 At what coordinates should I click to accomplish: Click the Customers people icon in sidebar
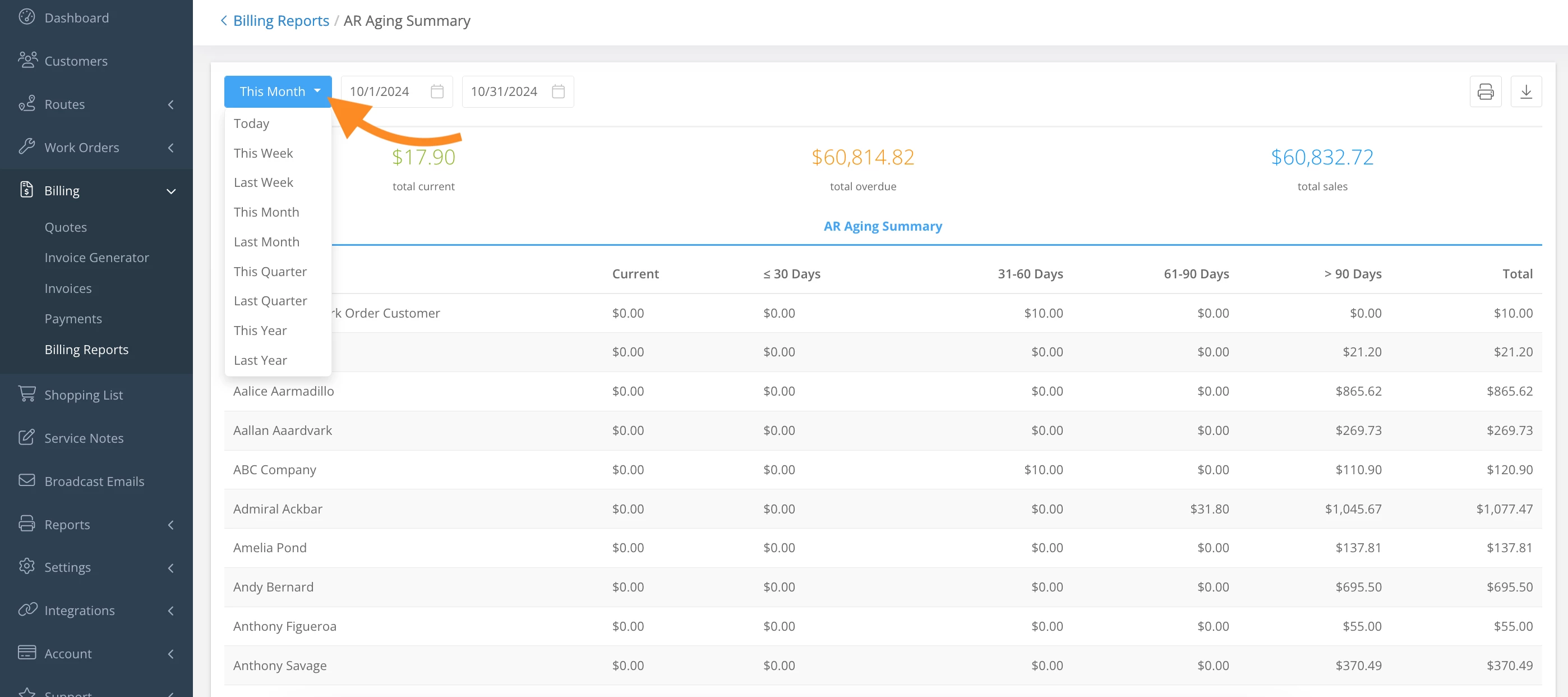(x=27, y=60)
